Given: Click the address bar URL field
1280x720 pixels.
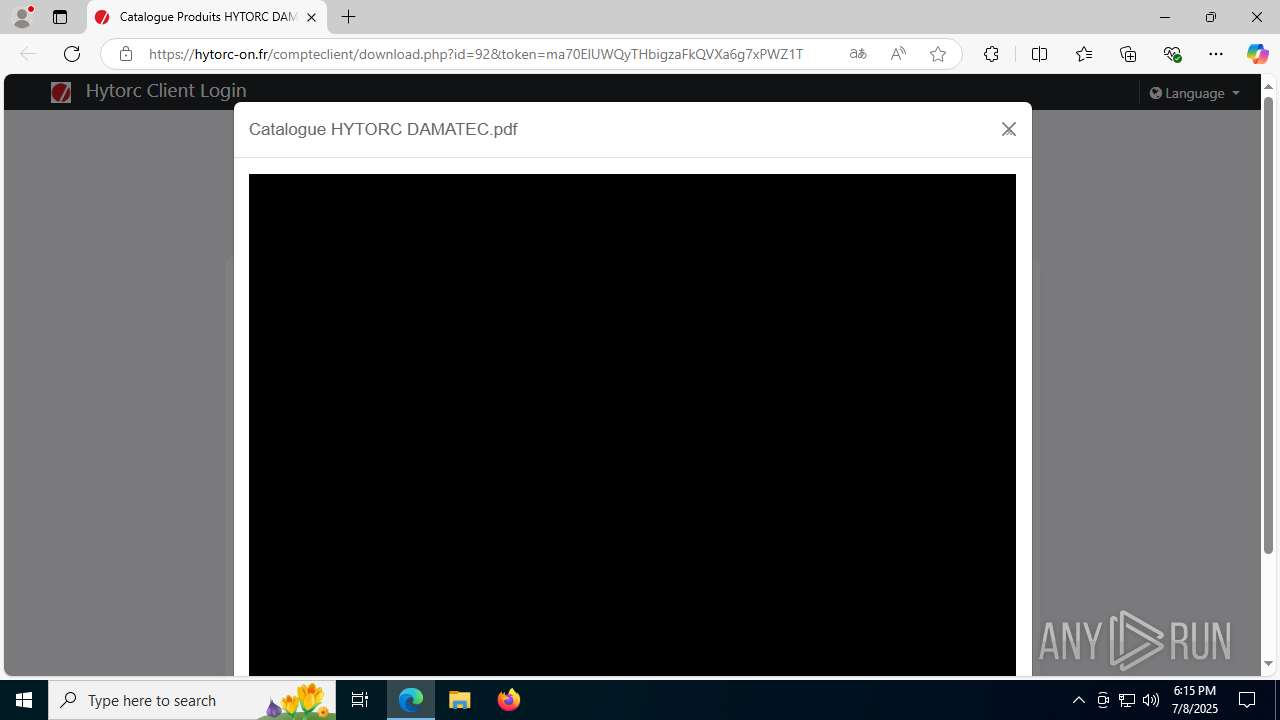Looking at the screenshot, I should tap(476, 54).
